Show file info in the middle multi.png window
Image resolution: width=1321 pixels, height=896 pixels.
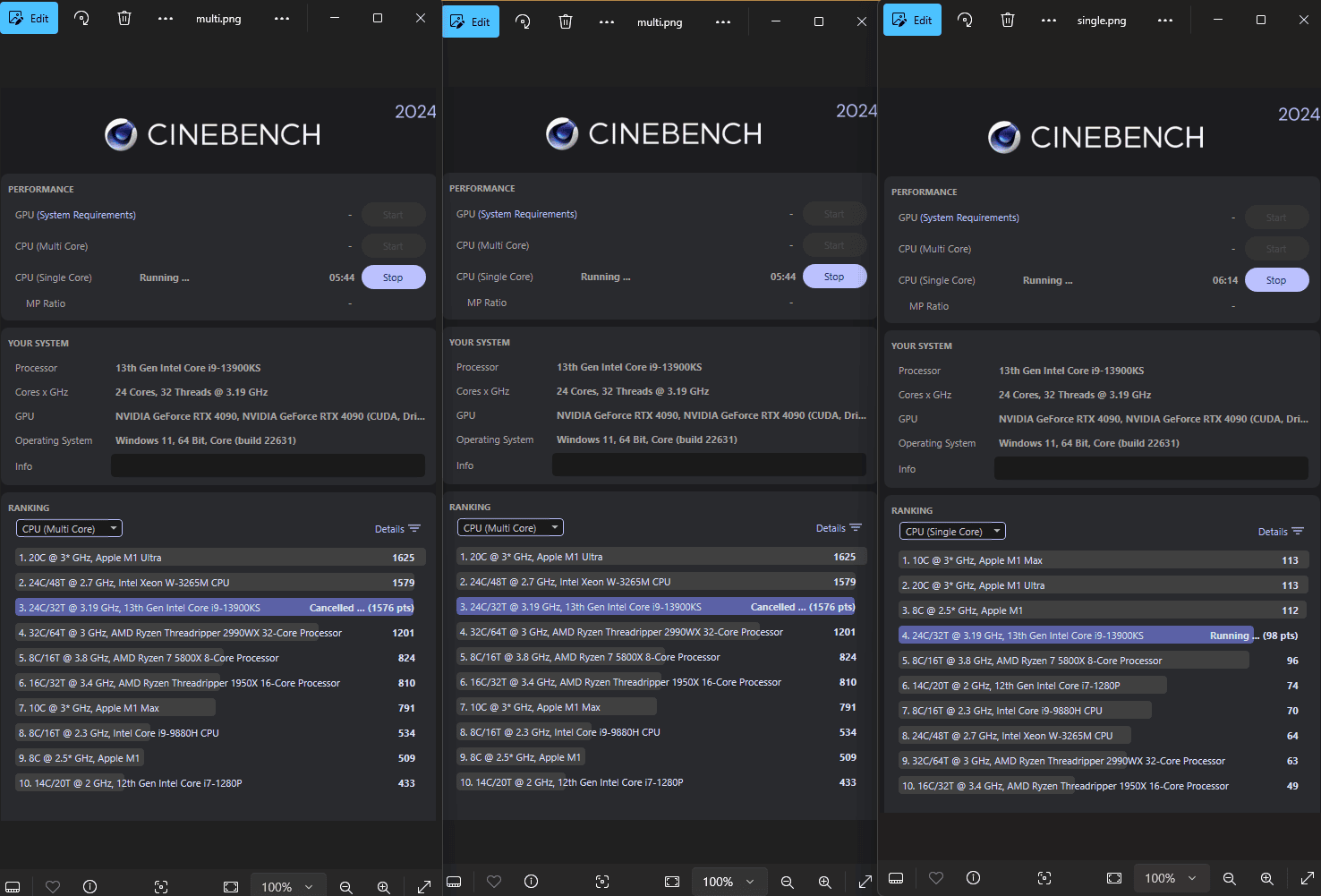[x=532, y=882]
